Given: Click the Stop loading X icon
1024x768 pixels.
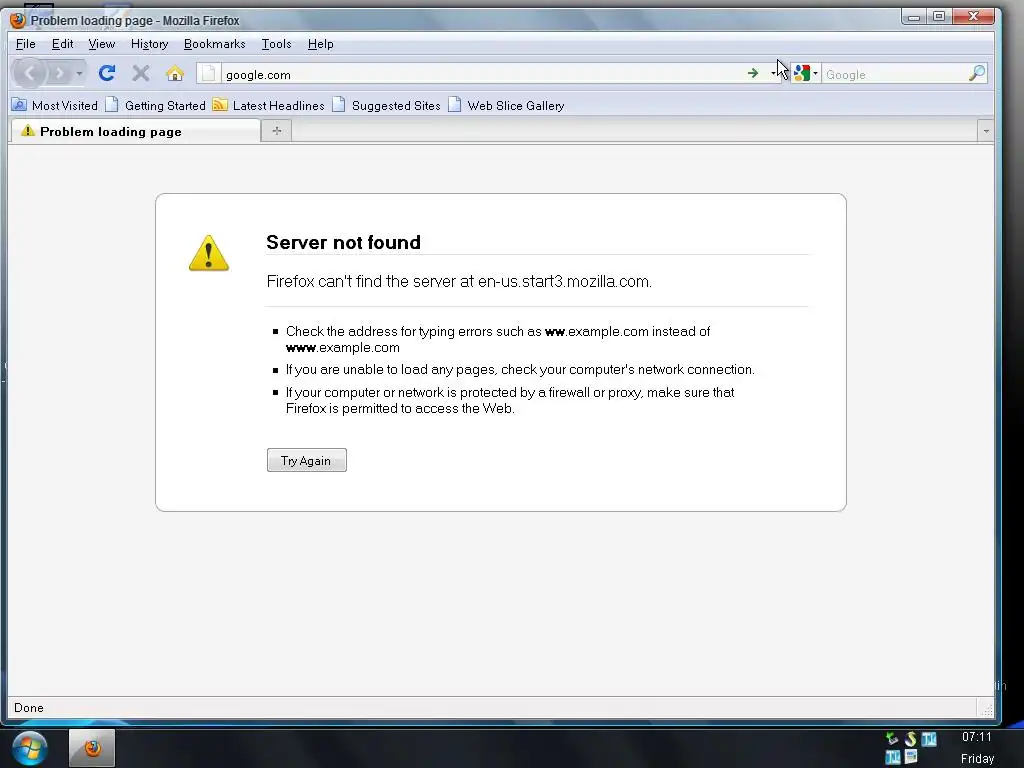Looking at the screenshot, I should 140,73.
